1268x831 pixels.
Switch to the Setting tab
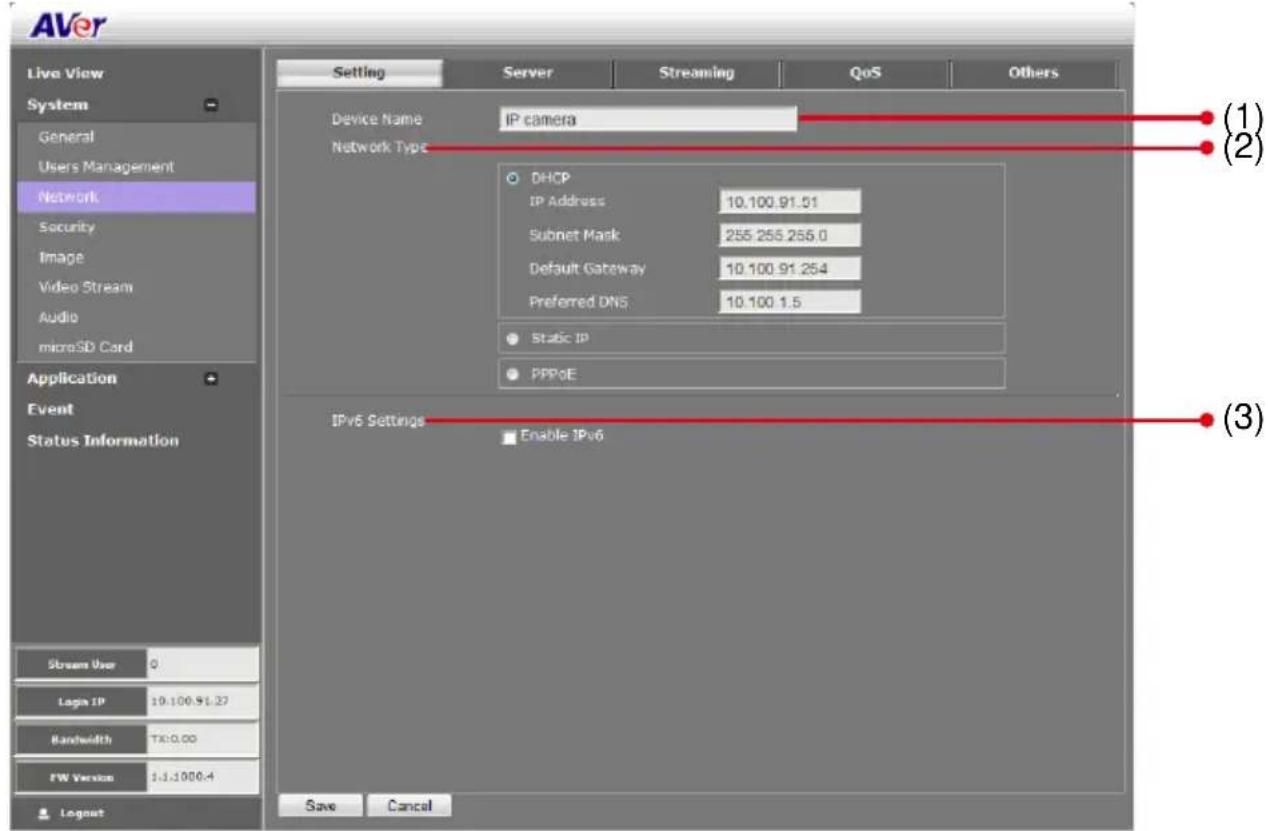point(358,72)
